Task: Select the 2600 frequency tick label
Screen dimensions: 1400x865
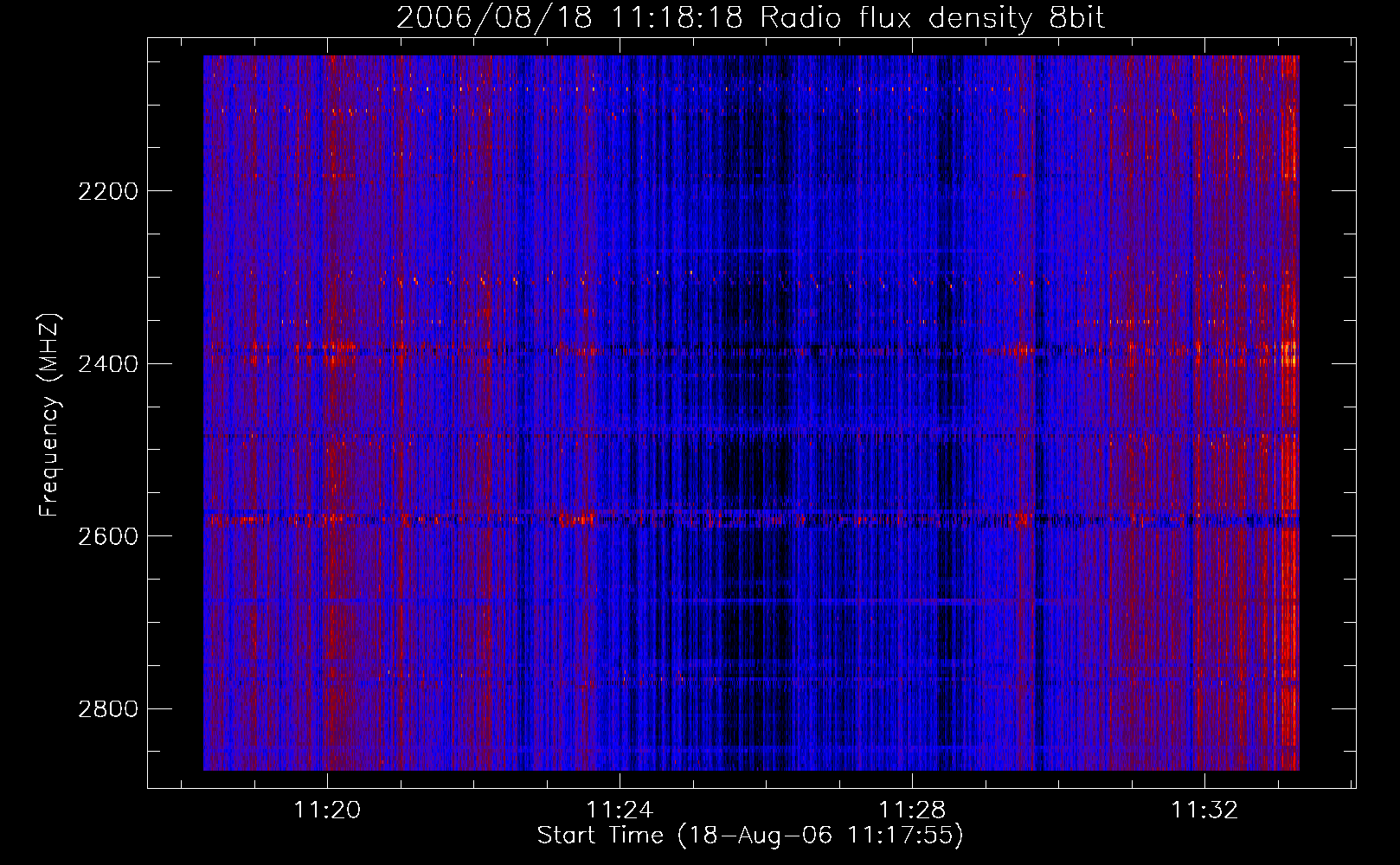Action: click(x=108, y=536)
